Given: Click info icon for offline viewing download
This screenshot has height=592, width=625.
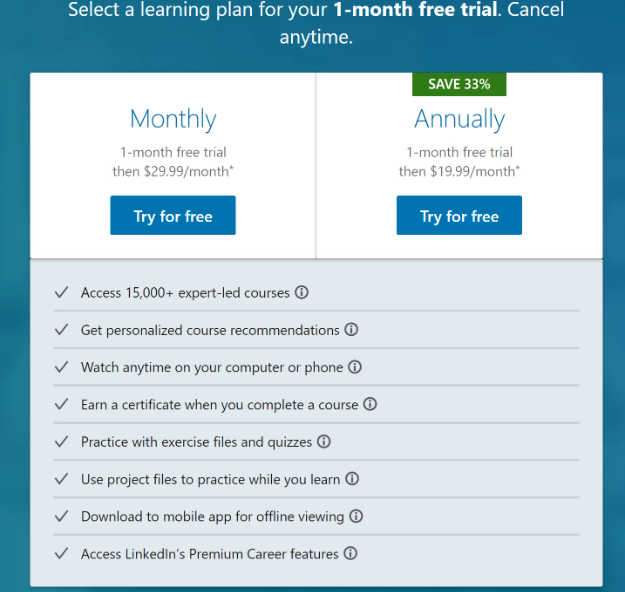Looking at the screenshot, I should click(356, 516).
